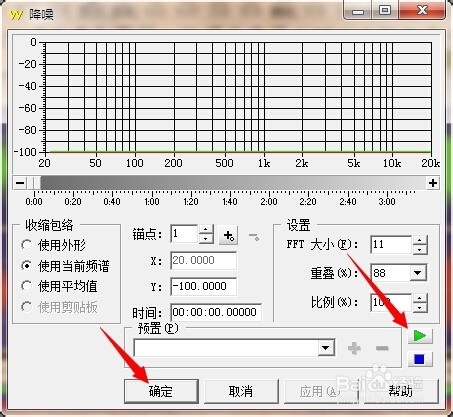
Task: Delete the current preset
Action: click(382, 348)
